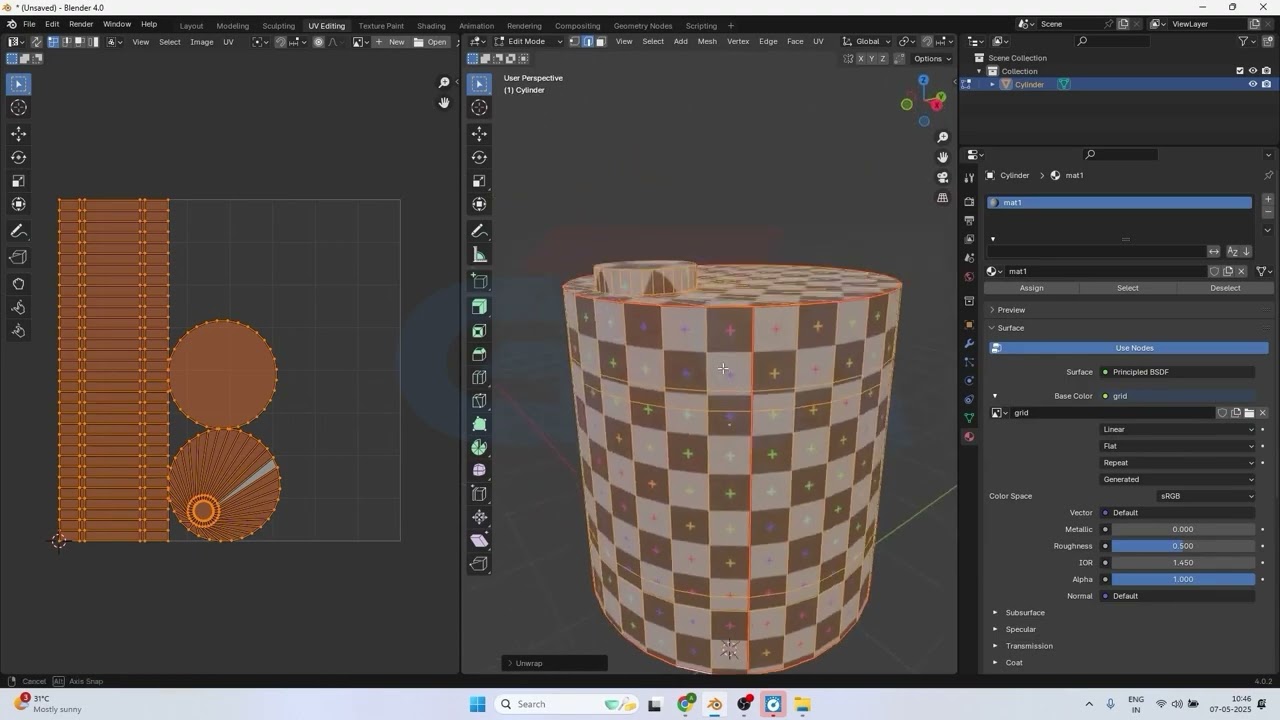1280x720 pixels.
Task: Select the Grab tool in UV editor
Action: pos(18,283)
